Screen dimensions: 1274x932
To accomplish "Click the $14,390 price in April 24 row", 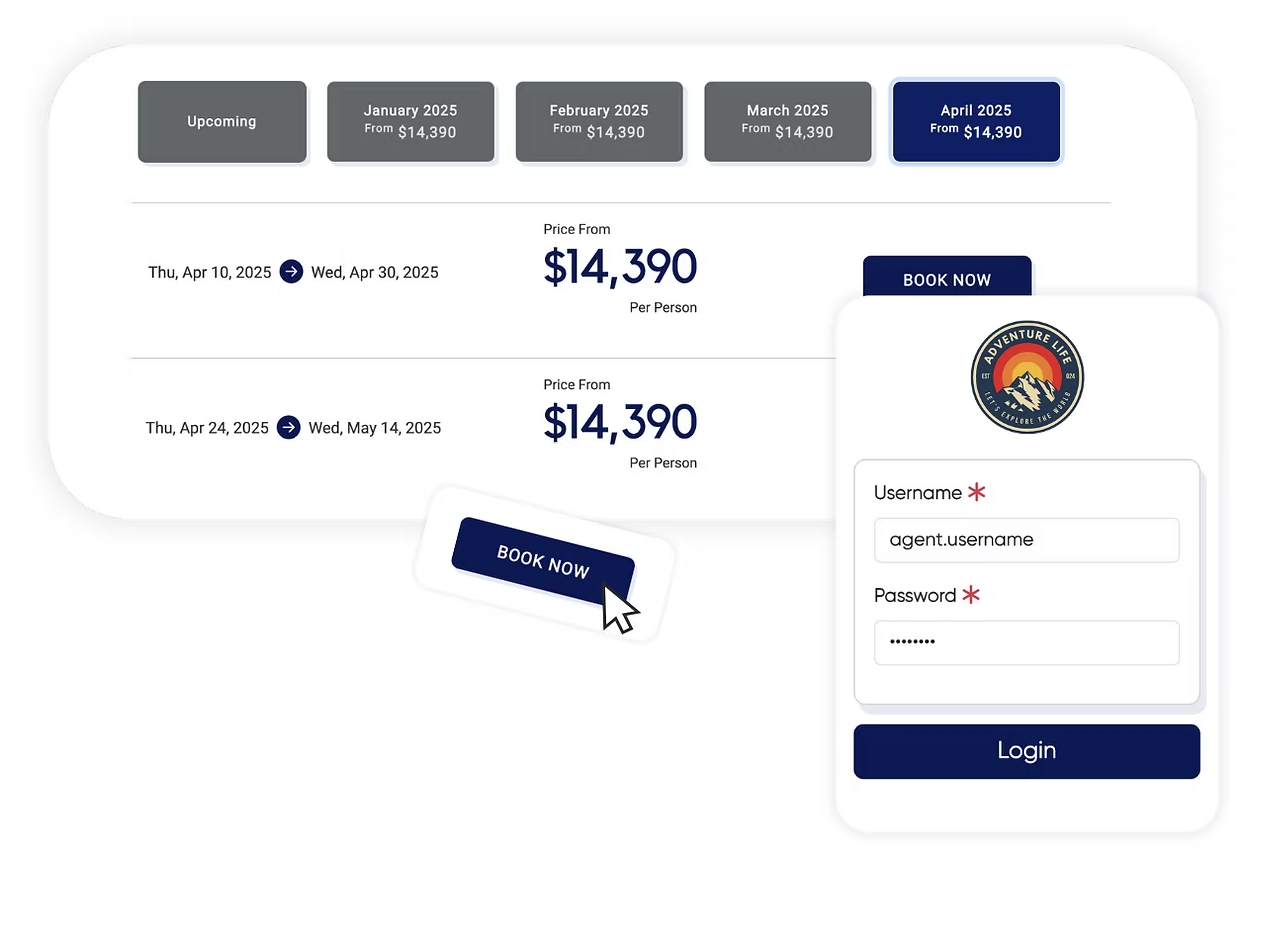I will click(620, 423).
